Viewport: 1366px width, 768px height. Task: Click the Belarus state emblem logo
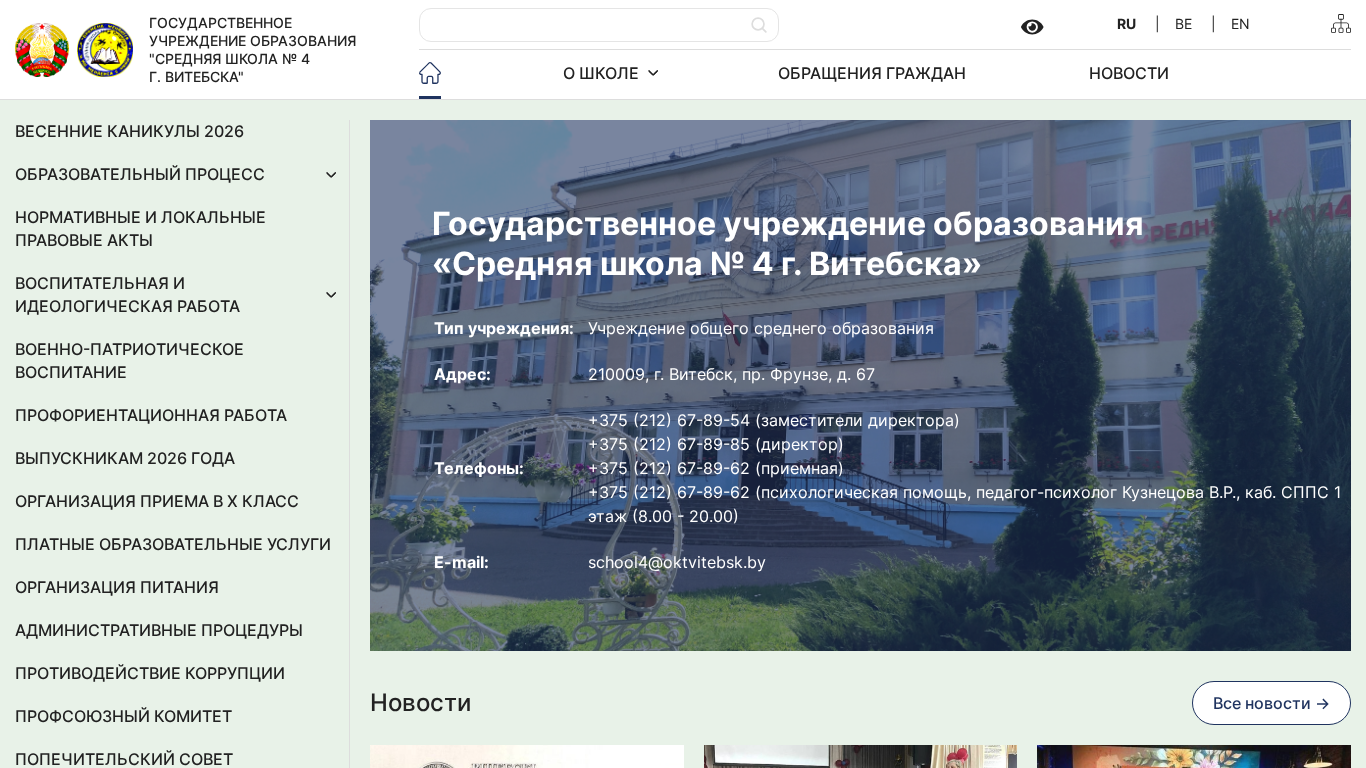(x=42, y=50)
